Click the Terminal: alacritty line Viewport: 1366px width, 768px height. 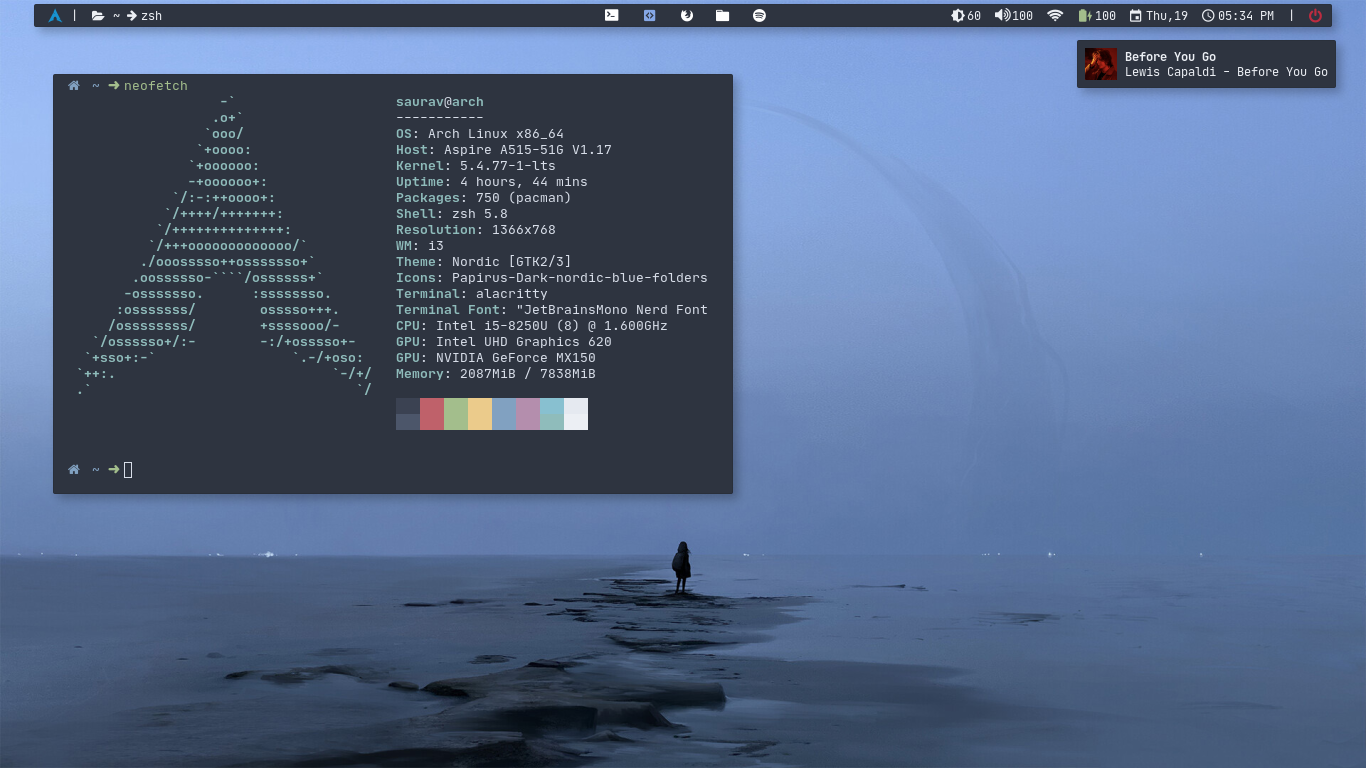(x=472, y=294)
